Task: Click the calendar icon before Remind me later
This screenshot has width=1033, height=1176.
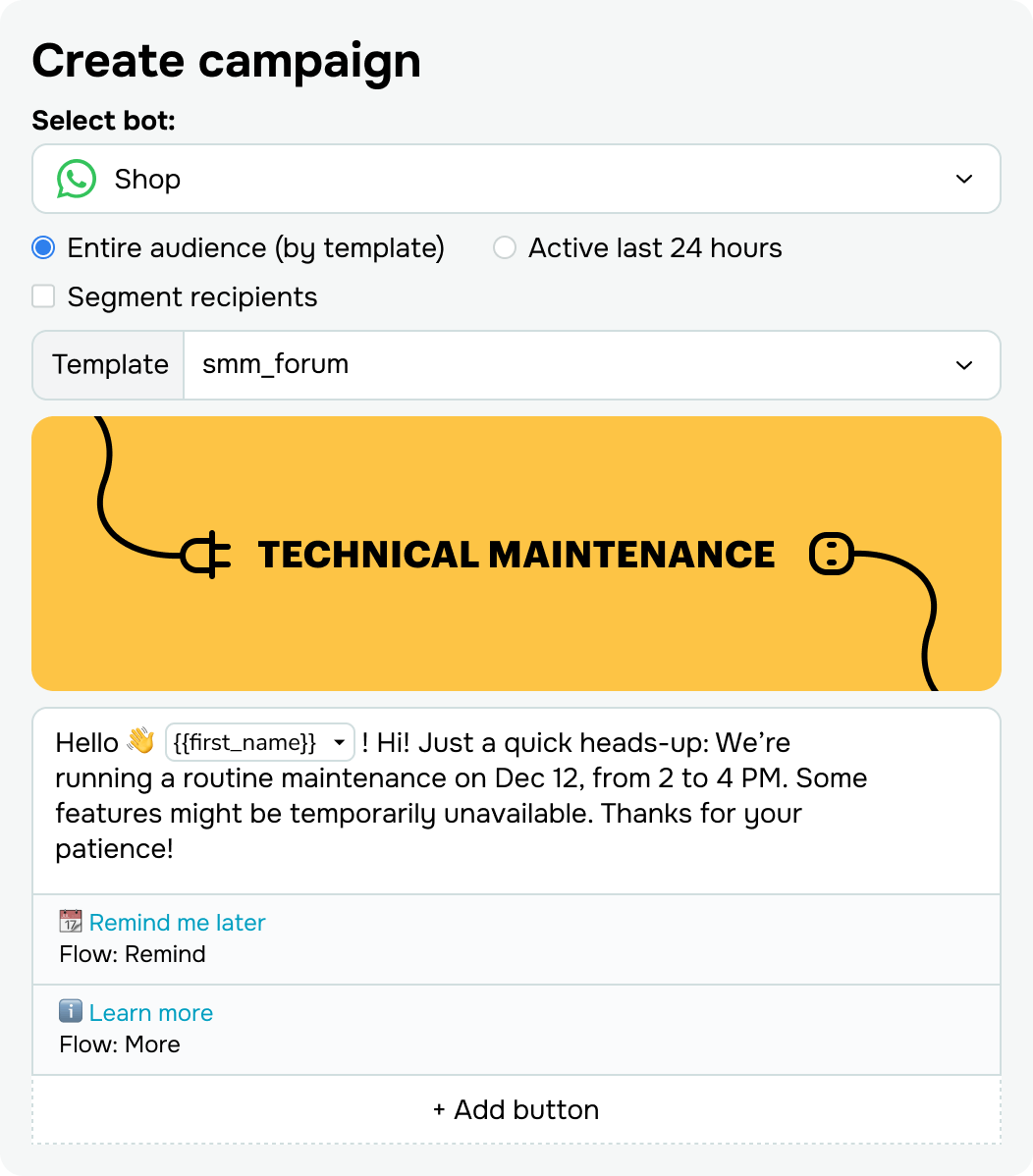Action: [69, 922]
